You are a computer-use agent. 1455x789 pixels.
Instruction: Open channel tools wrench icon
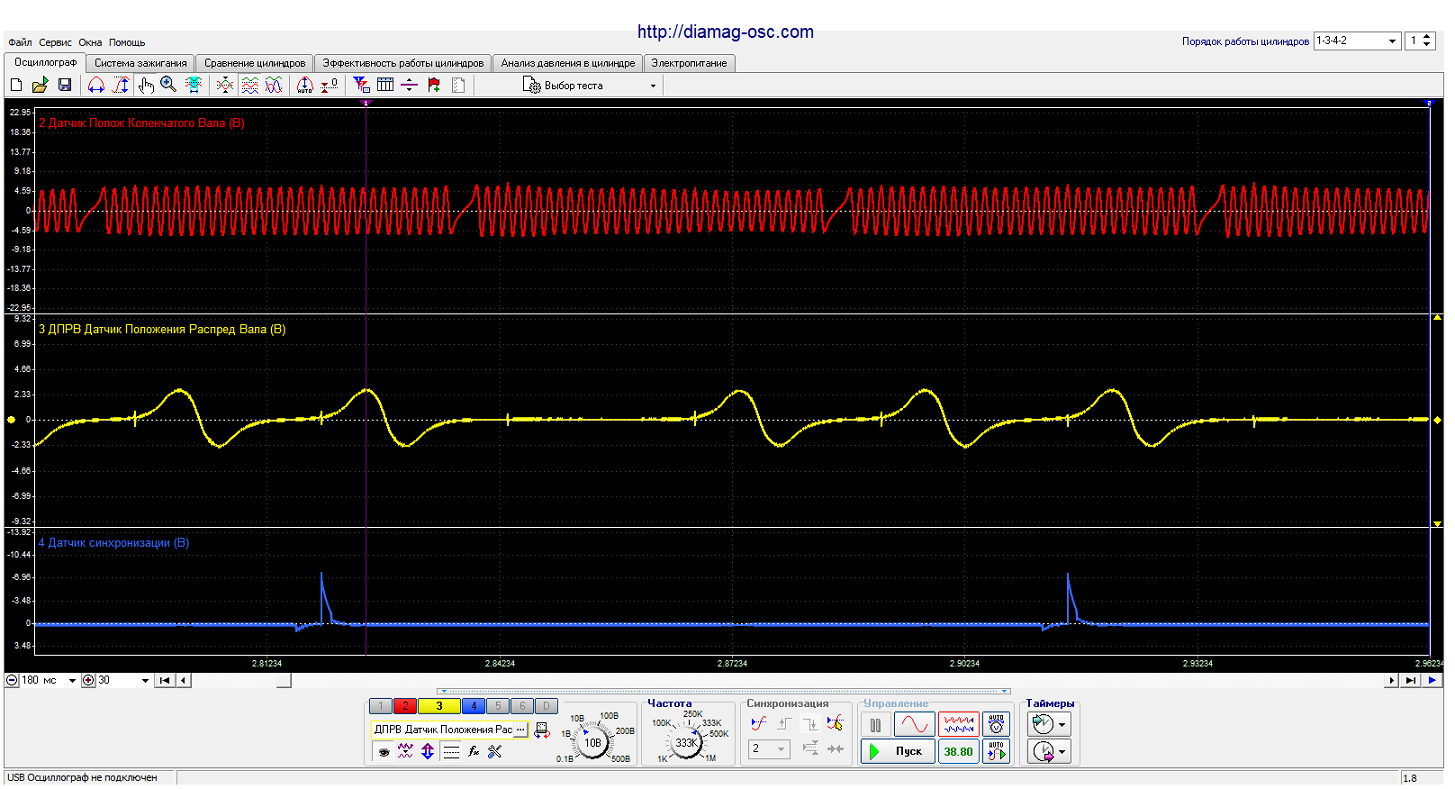pos(494,751)
